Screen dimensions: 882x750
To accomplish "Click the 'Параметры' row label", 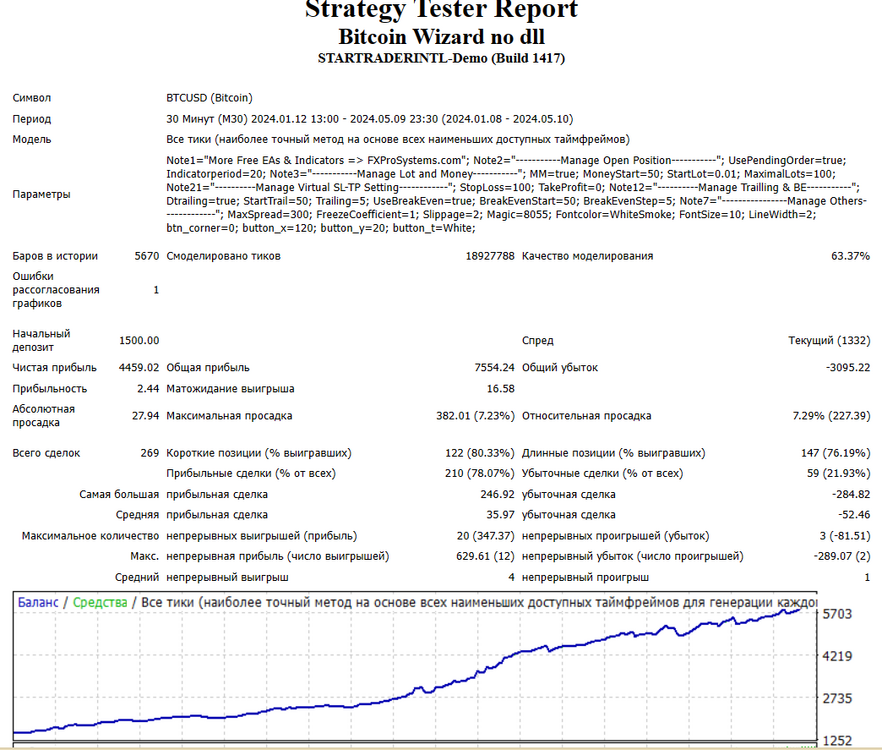I will (x=41, y=195).
